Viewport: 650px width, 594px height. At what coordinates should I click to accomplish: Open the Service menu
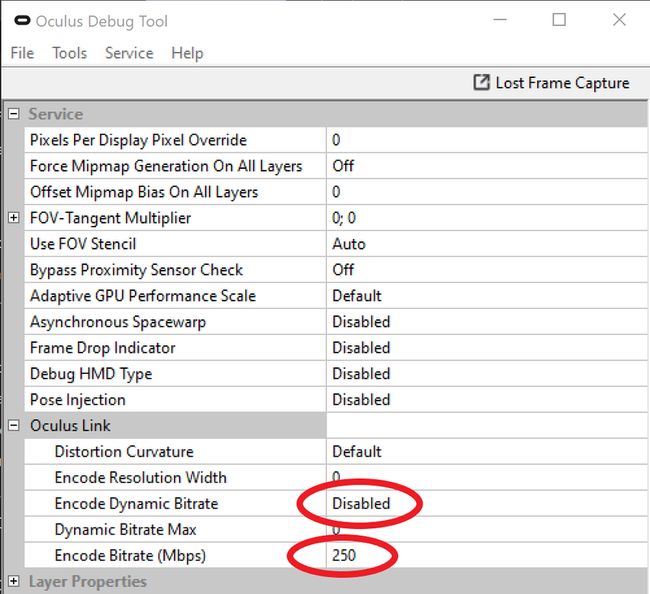click(129, 53)
